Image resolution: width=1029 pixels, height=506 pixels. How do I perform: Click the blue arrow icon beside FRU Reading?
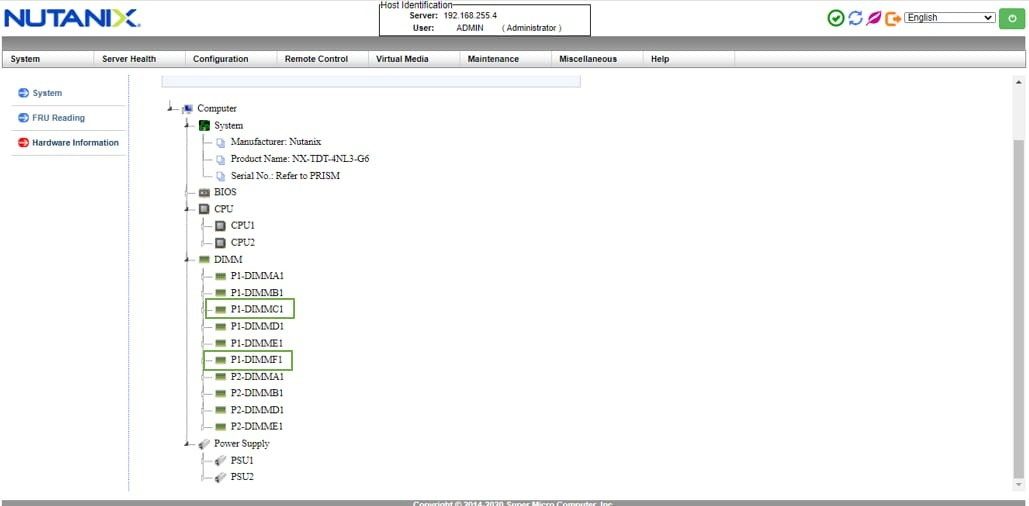(24, 118)
